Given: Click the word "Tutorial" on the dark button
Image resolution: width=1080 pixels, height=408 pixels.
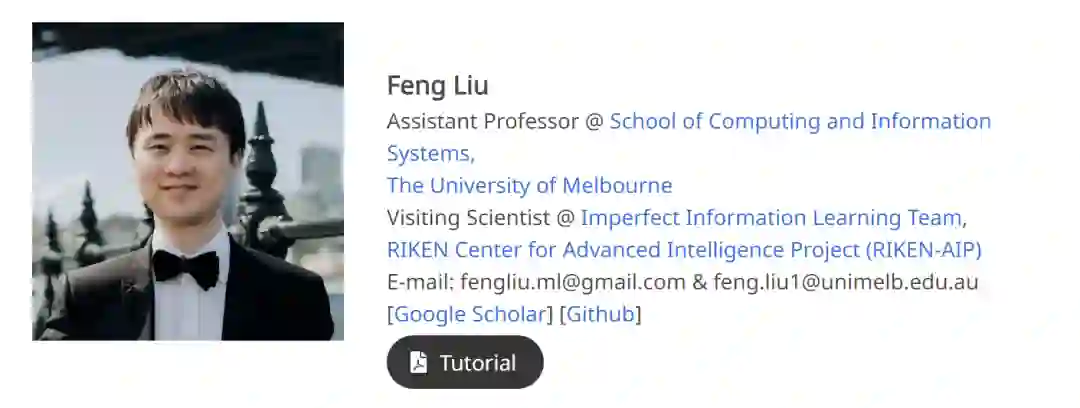Looking at the screenshot, I should 478,363.
